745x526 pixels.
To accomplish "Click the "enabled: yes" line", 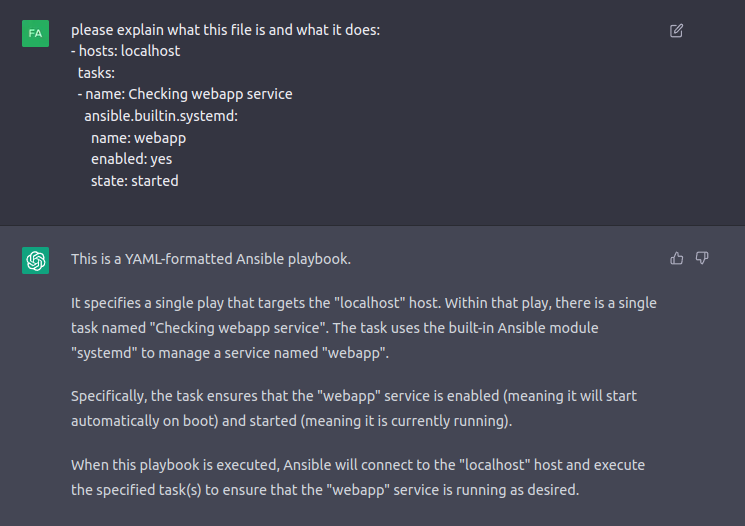I will pyautogui.click(x=131, y=159).
